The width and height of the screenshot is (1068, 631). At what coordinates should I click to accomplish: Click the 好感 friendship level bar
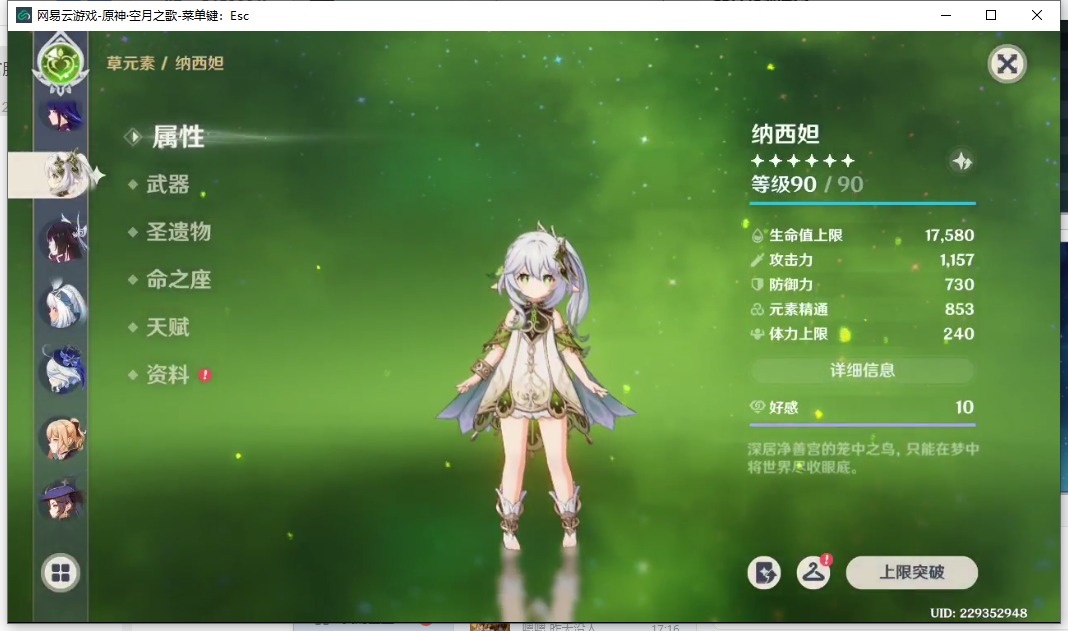(862, 408)
